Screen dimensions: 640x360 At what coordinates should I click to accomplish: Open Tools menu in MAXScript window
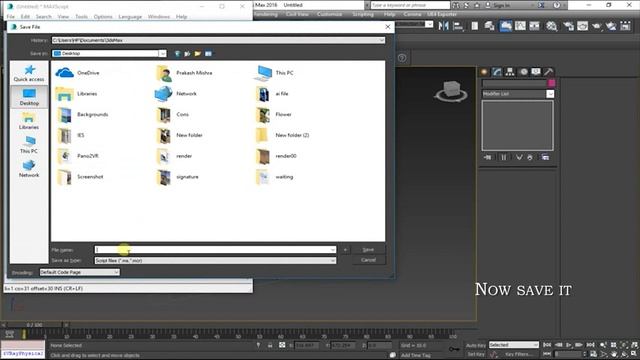click(82, 17)
